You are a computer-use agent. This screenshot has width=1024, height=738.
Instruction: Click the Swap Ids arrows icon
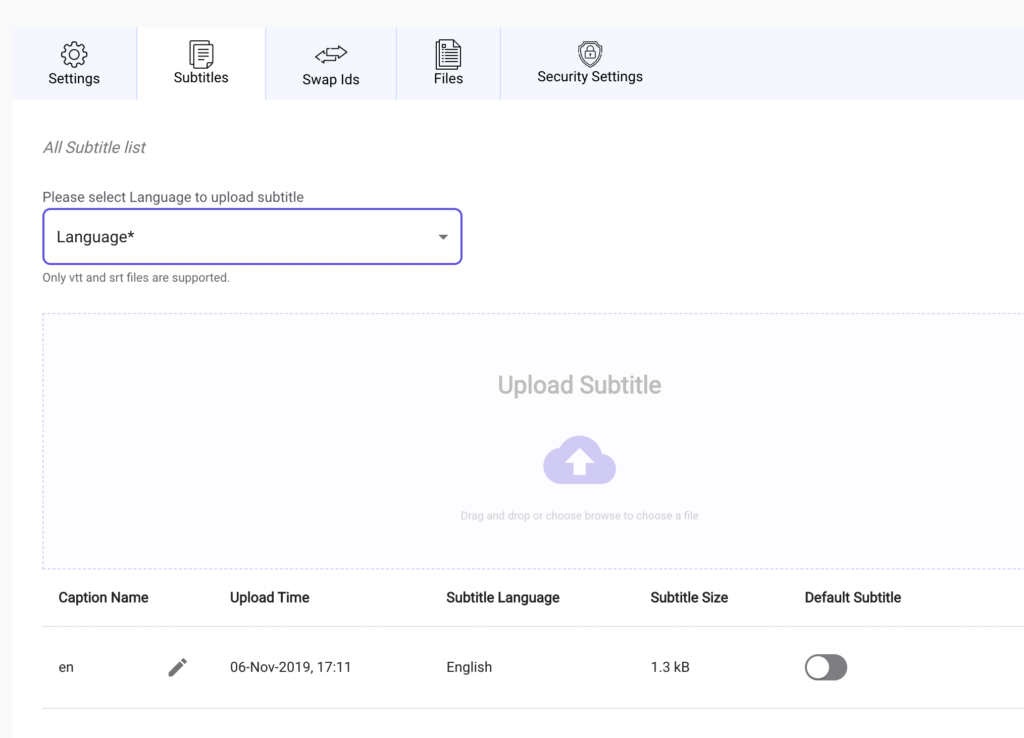330,54
